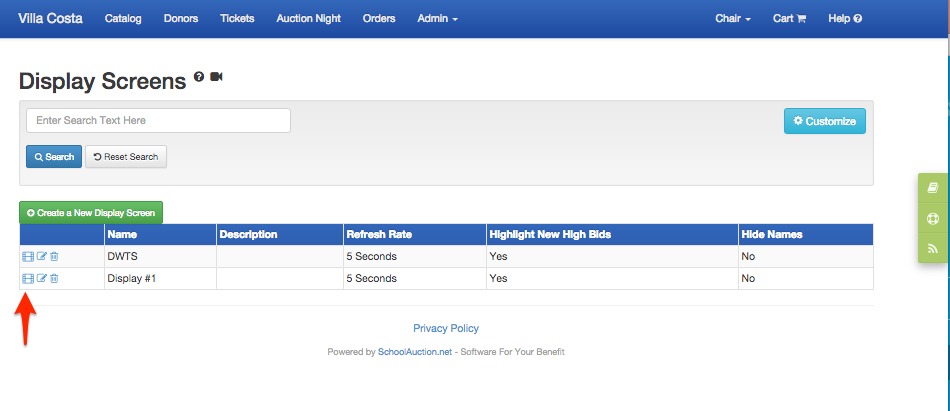Follow the Privacy Policy link
This screenshot has width=950, height=411.
pos(446,329)
